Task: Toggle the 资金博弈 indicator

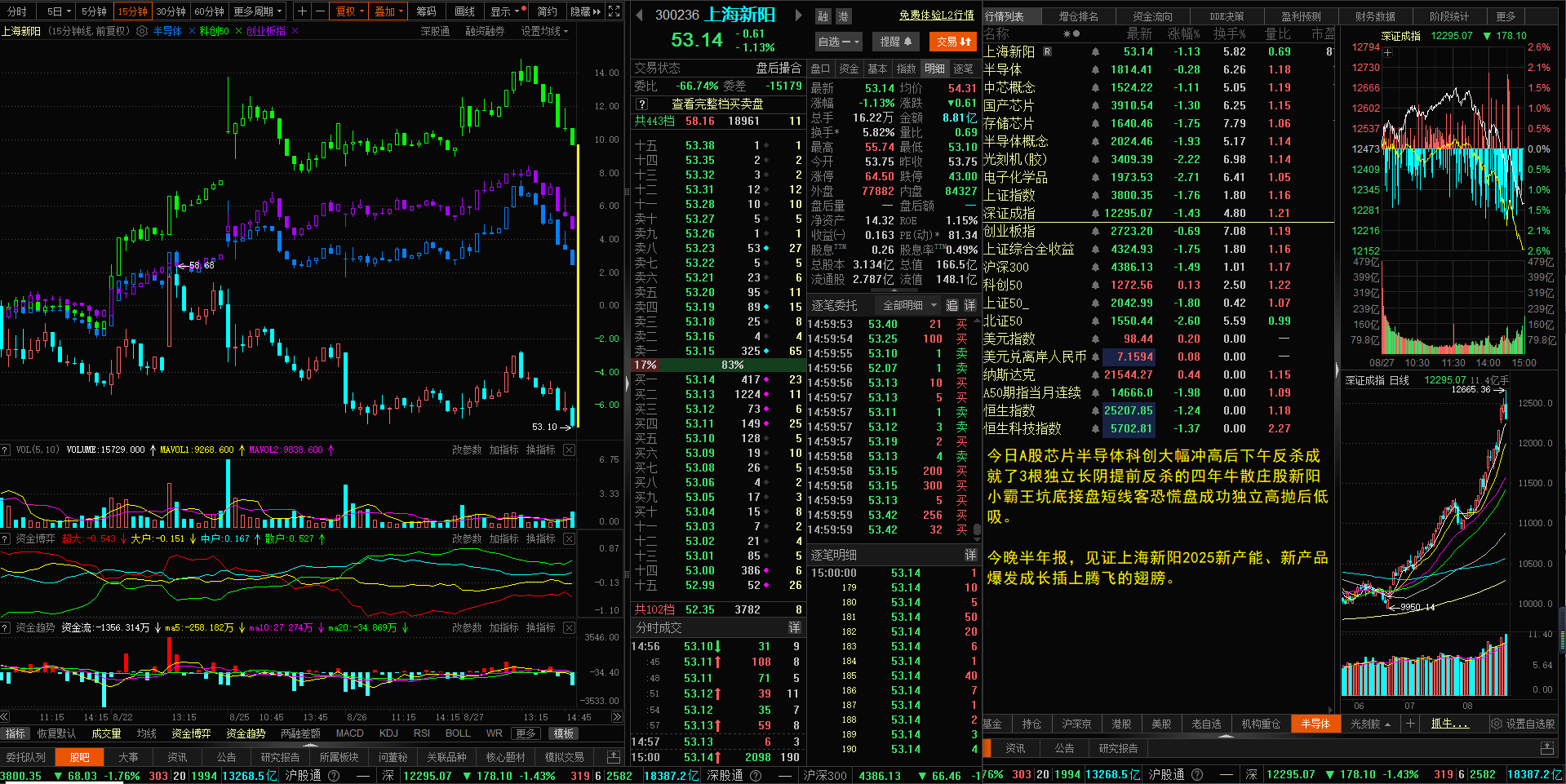Action: [191, 733]
